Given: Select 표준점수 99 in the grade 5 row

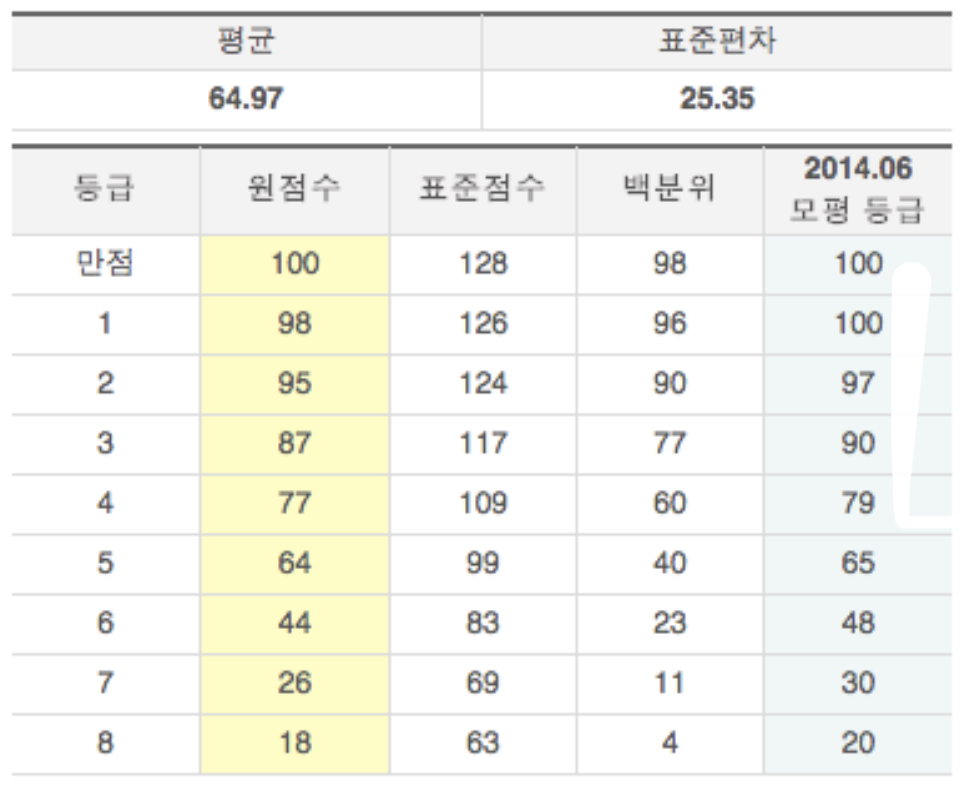Looking at the screenshot, I should 483,564.
